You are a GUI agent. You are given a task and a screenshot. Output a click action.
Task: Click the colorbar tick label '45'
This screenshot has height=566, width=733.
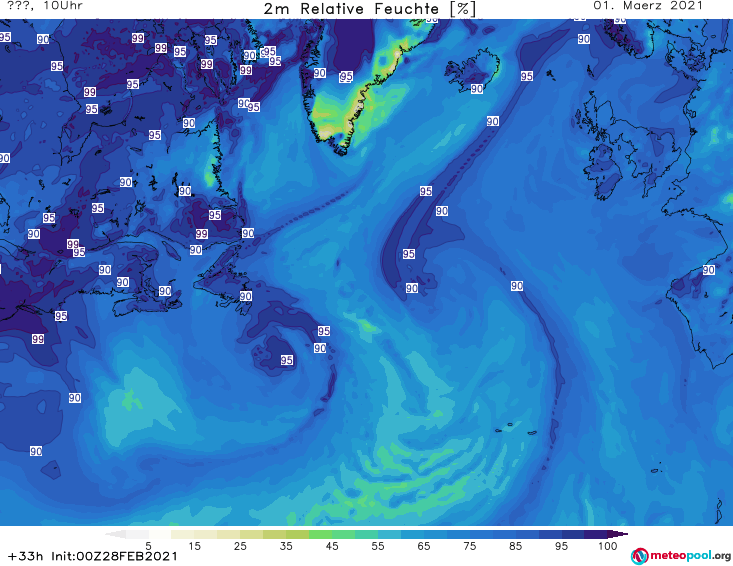click(332, 546)
